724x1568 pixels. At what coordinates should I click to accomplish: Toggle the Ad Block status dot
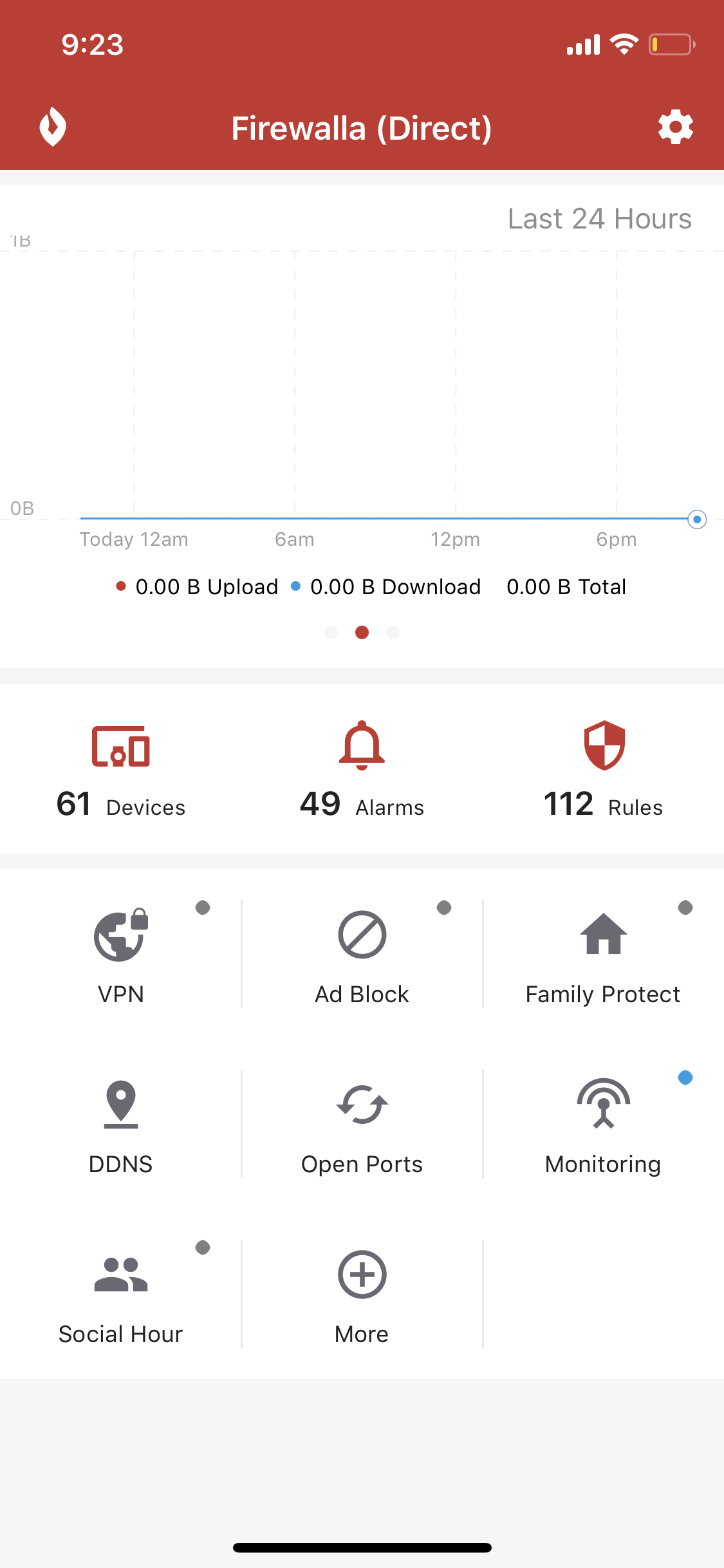click(x=444, y=908)
